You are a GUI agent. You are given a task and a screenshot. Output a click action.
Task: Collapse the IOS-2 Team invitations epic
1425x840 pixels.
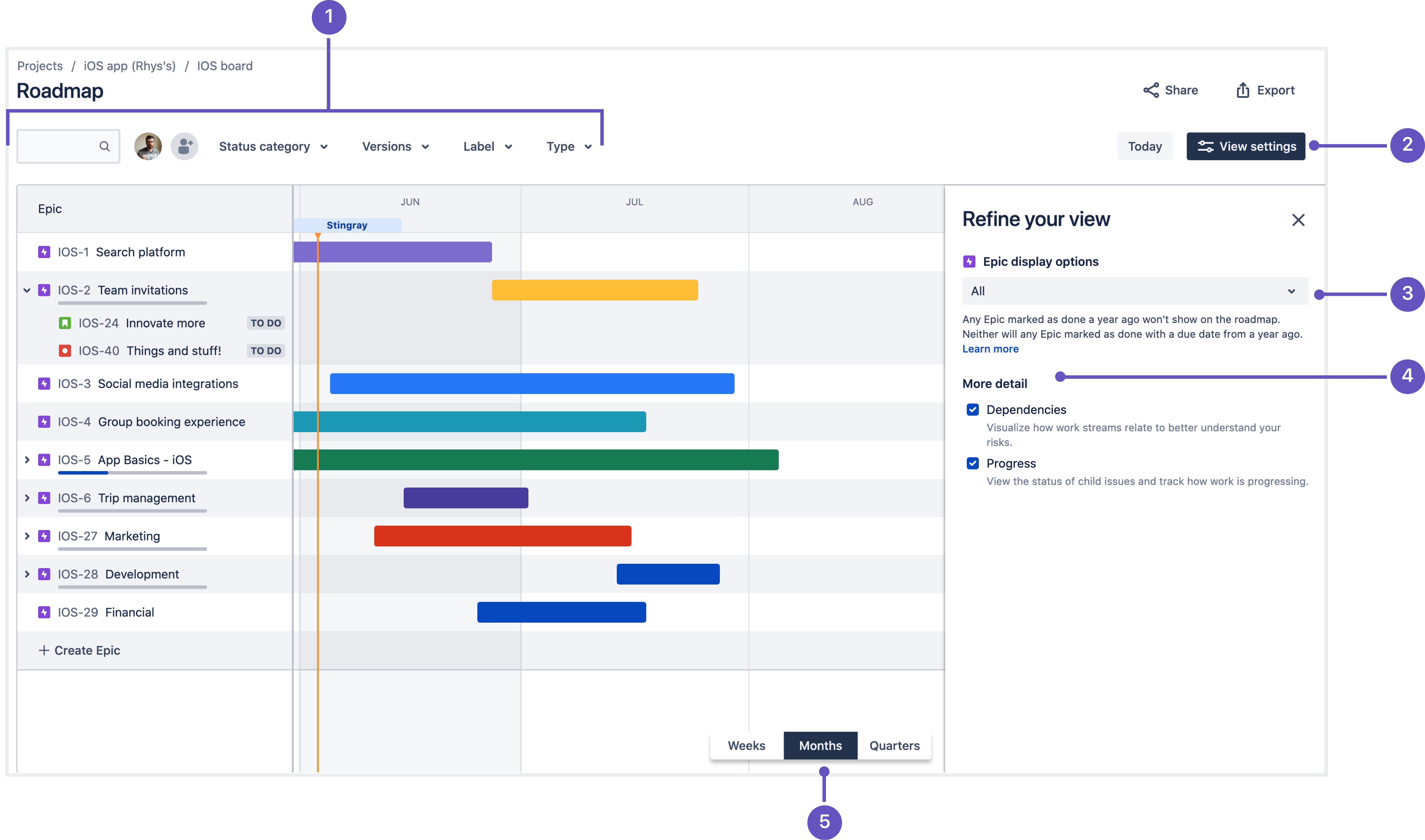click(x=27, y=290)
